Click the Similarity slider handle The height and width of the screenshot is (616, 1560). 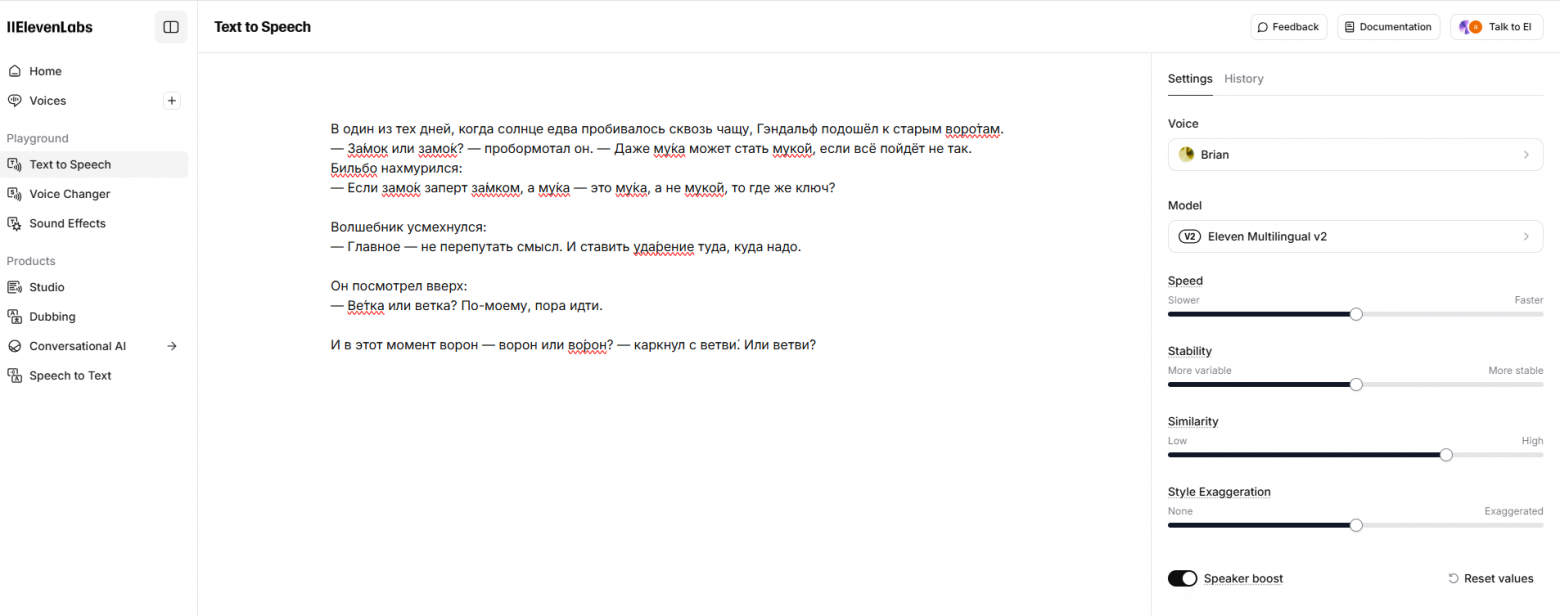1446,455
